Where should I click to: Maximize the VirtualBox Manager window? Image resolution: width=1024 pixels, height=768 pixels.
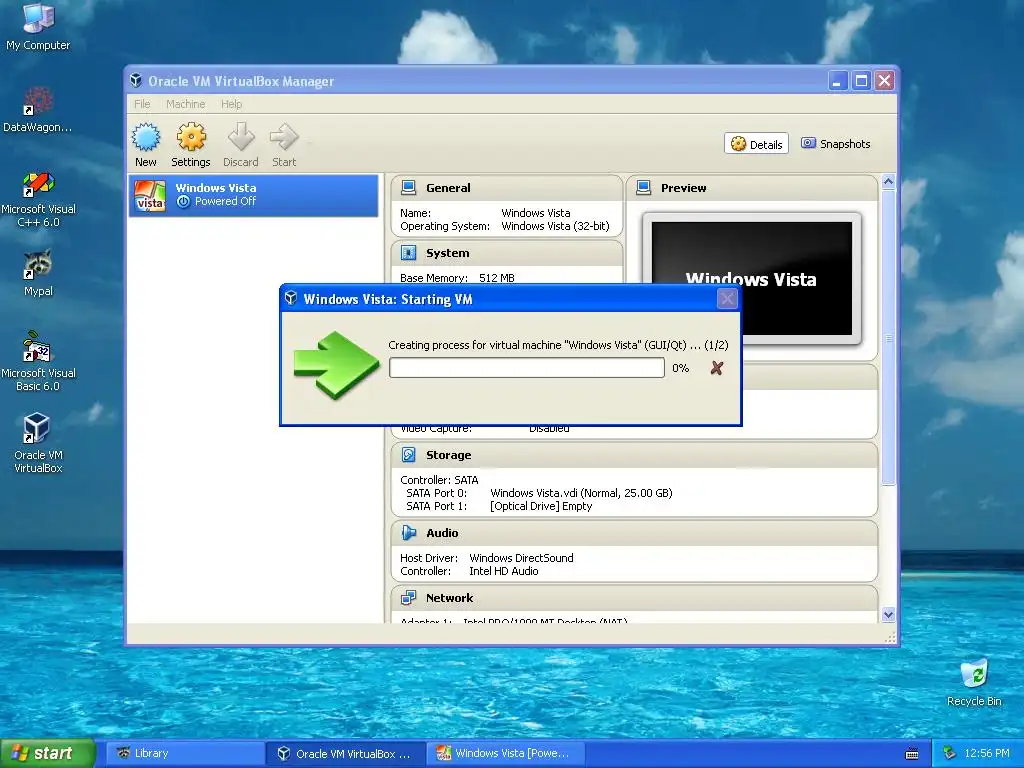coord(861,80)
